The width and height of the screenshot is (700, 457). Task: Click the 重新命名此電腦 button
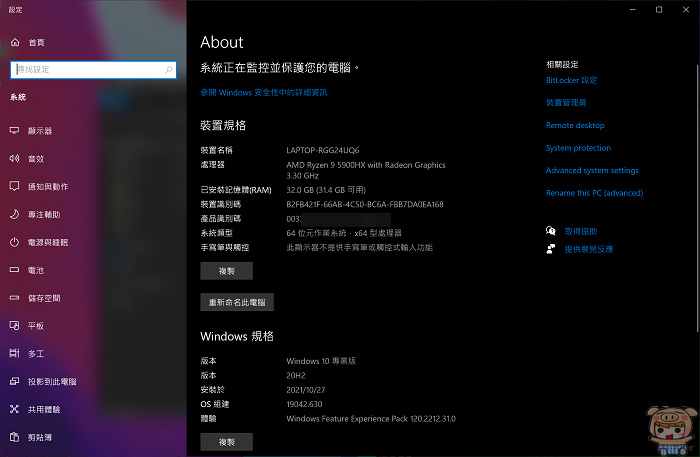point(237,302)
